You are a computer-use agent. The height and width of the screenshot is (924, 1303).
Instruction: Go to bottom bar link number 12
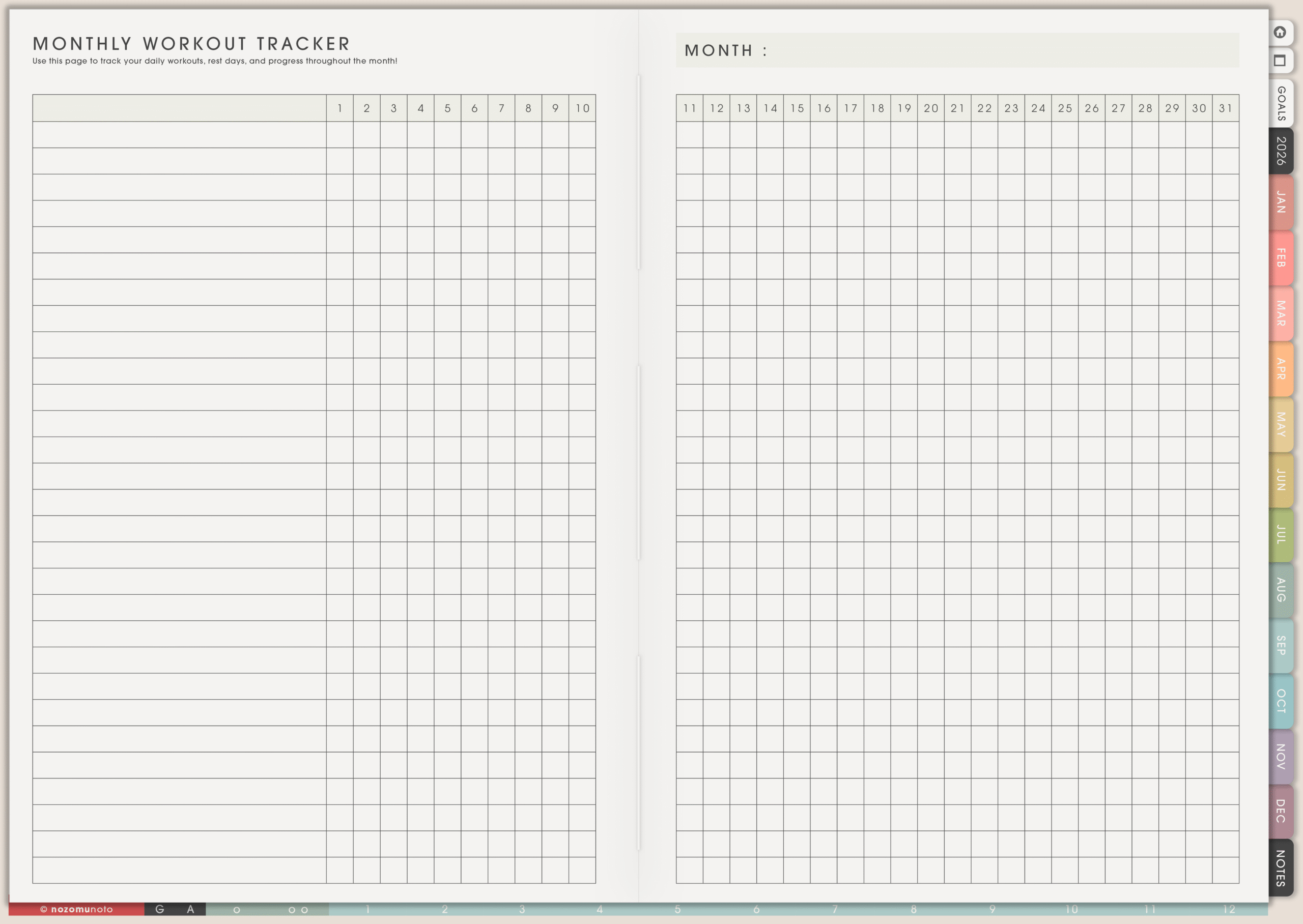click(x=1229, y=909)
